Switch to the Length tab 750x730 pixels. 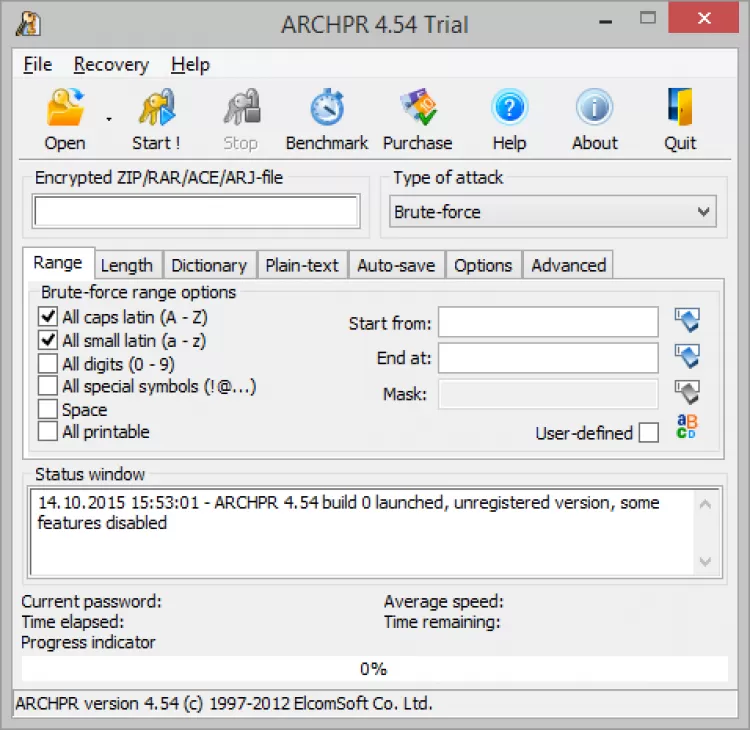pyautogui.click(x=127, y=265)
